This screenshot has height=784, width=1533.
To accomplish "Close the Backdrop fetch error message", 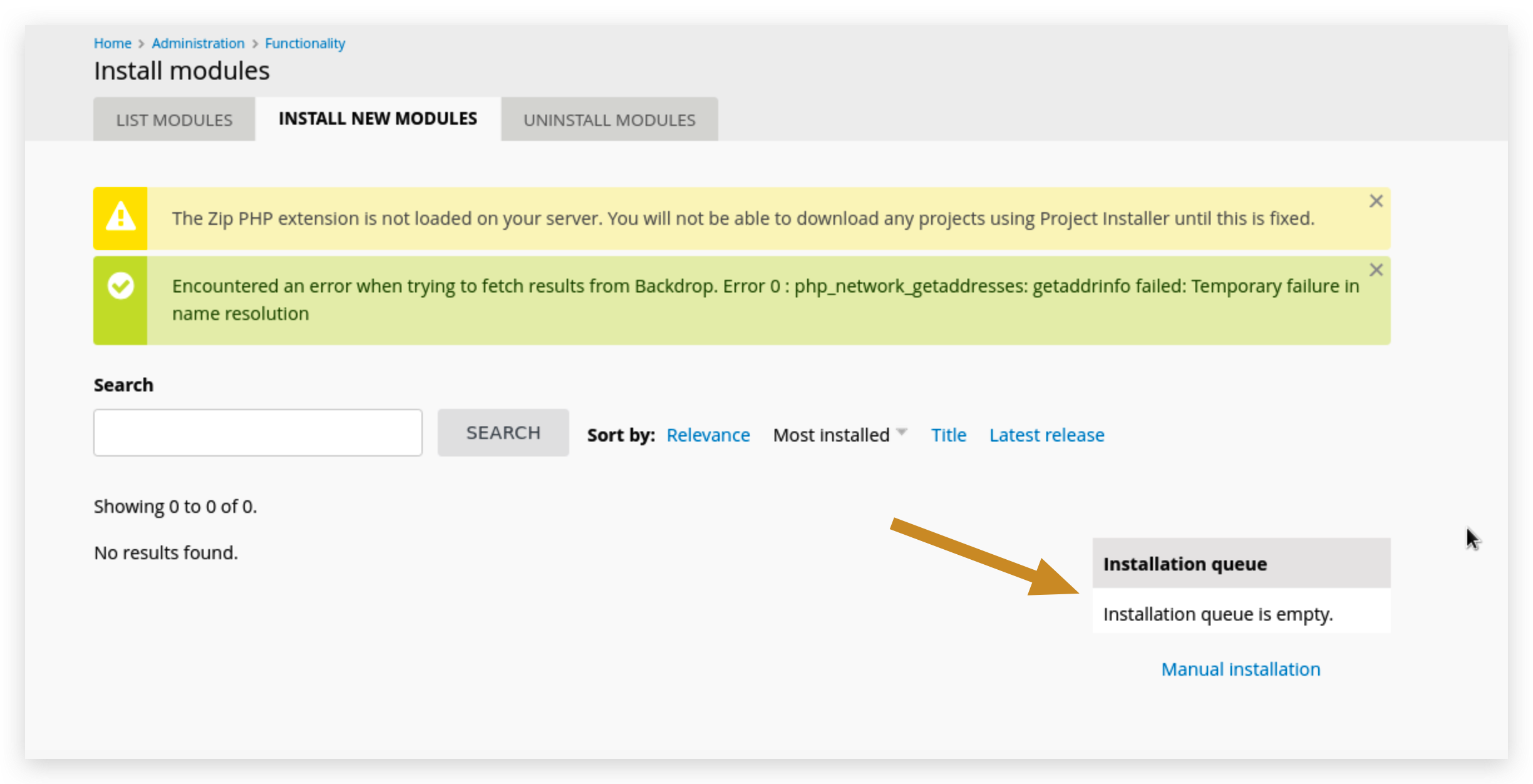I will click(x=1376, y=270).
